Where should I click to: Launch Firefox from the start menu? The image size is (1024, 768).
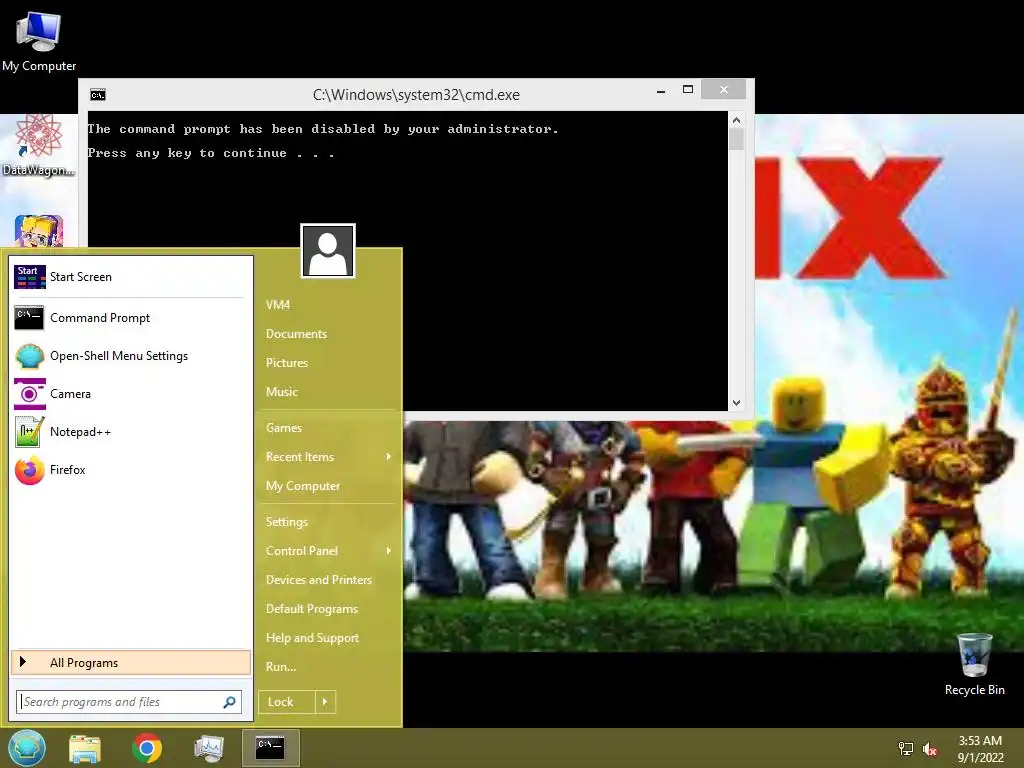tap(131, 470)
